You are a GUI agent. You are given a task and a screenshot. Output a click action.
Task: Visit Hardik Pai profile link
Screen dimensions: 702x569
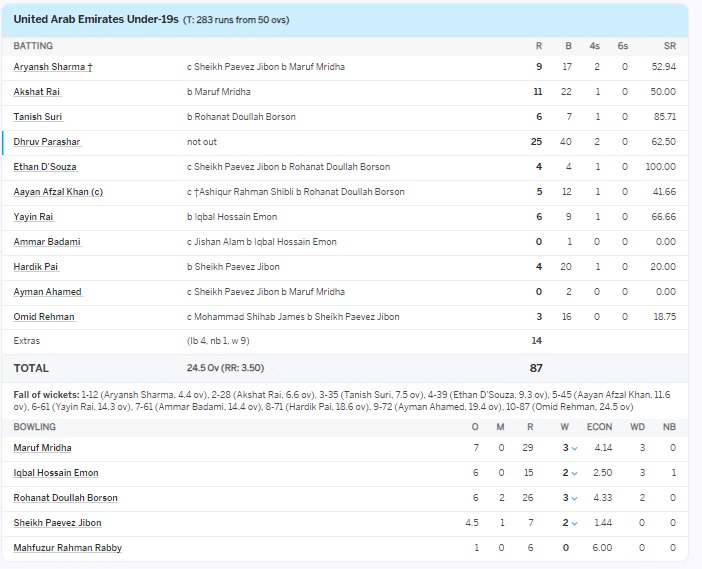pyautogui.click(x=36, y=267)
